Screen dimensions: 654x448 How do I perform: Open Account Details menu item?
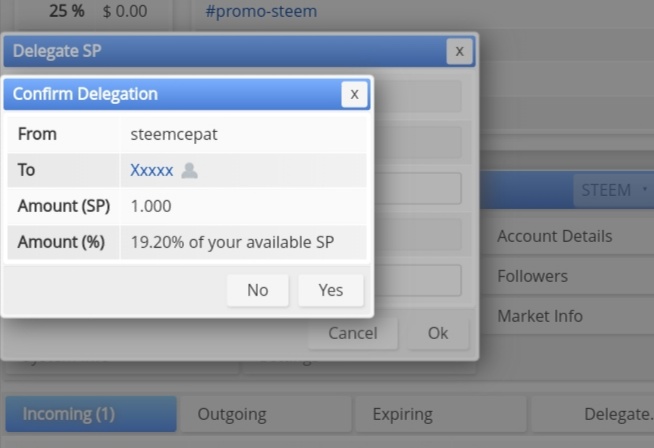click(568, 236)
